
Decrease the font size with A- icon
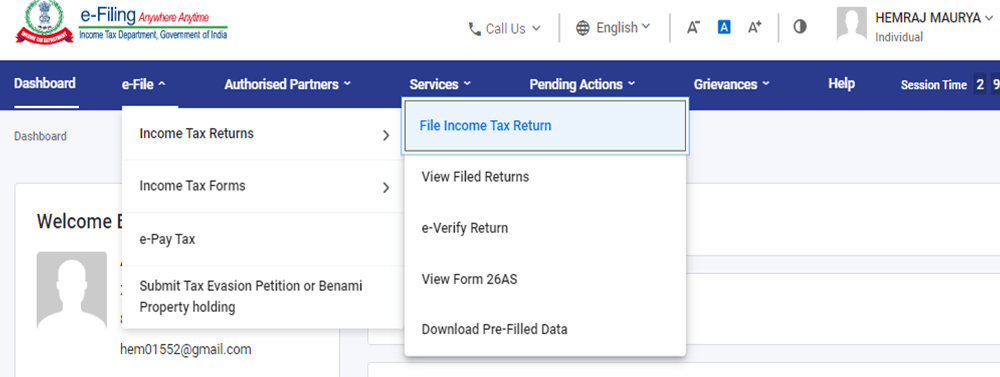[x=693, y=27]
